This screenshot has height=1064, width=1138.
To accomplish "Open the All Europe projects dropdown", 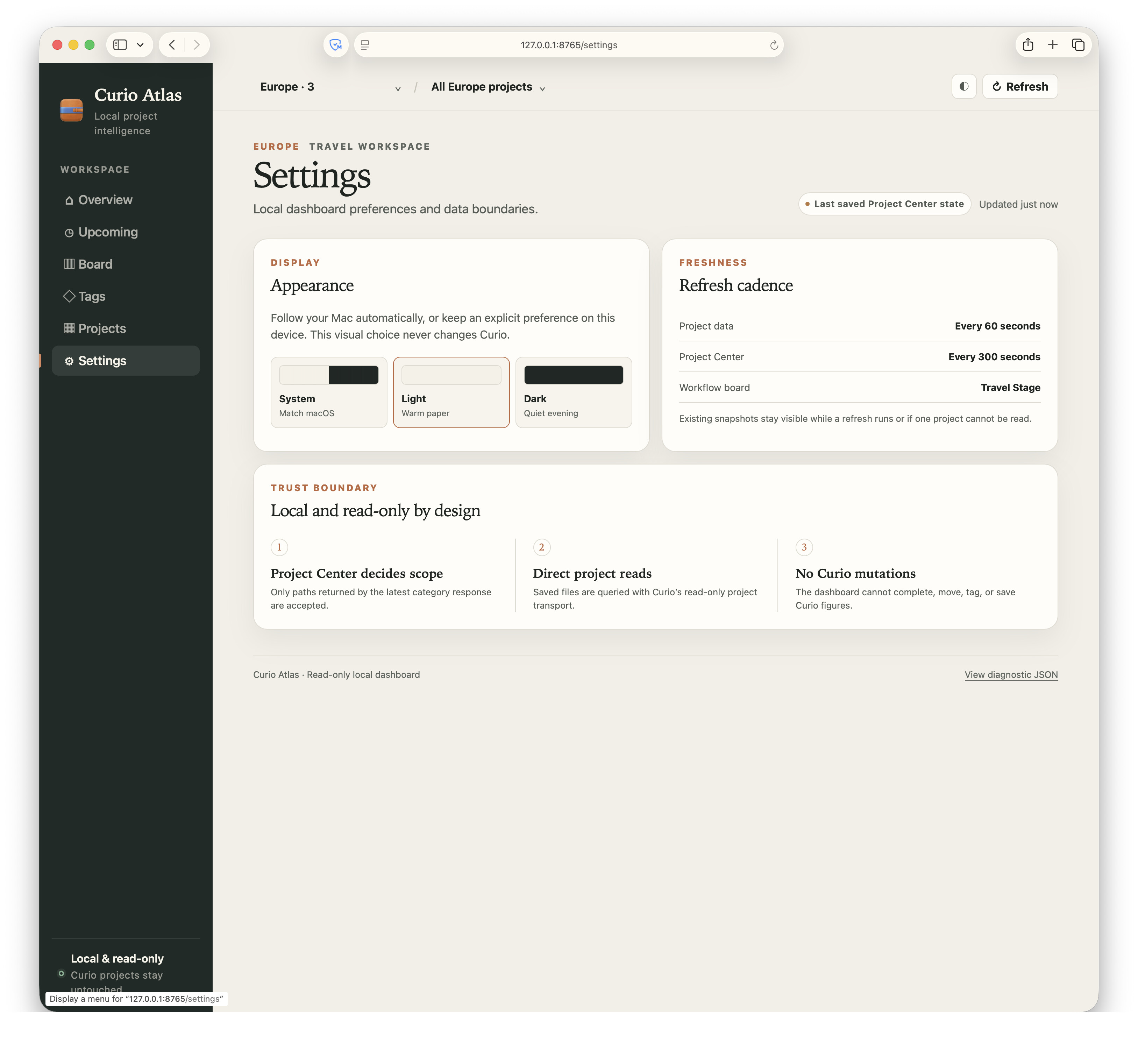I will click(488, 87).
